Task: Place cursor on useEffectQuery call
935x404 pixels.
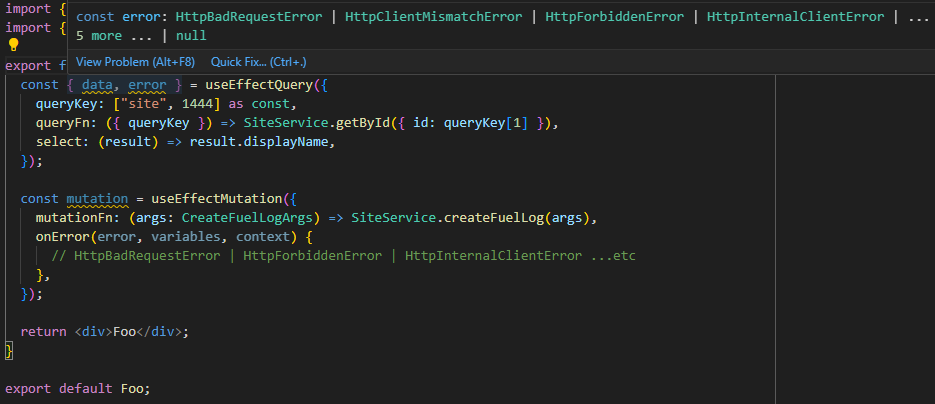Action: [259, 85]
